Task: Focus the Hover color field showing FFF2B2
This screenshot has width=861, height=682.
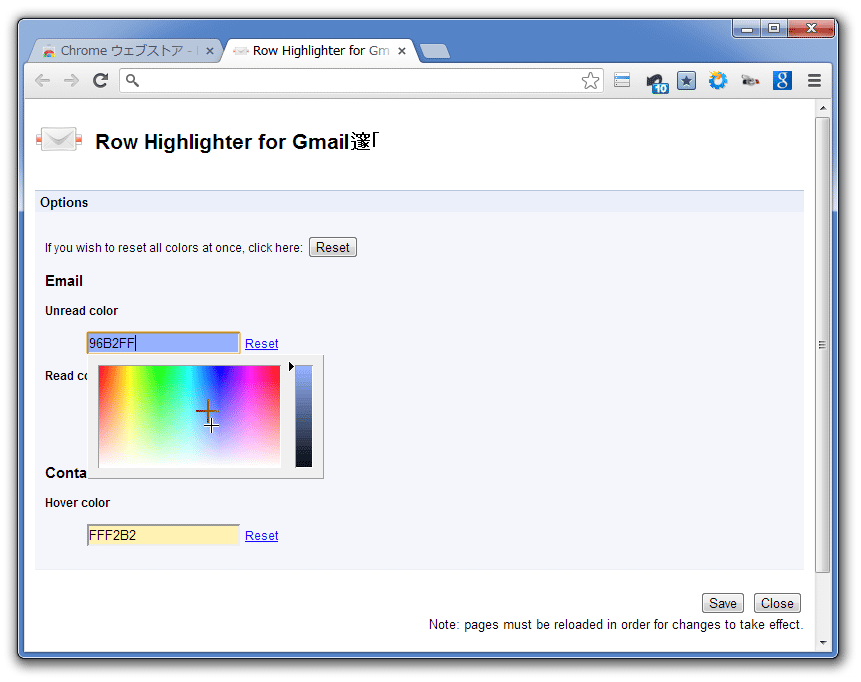Action: (164, 535)
